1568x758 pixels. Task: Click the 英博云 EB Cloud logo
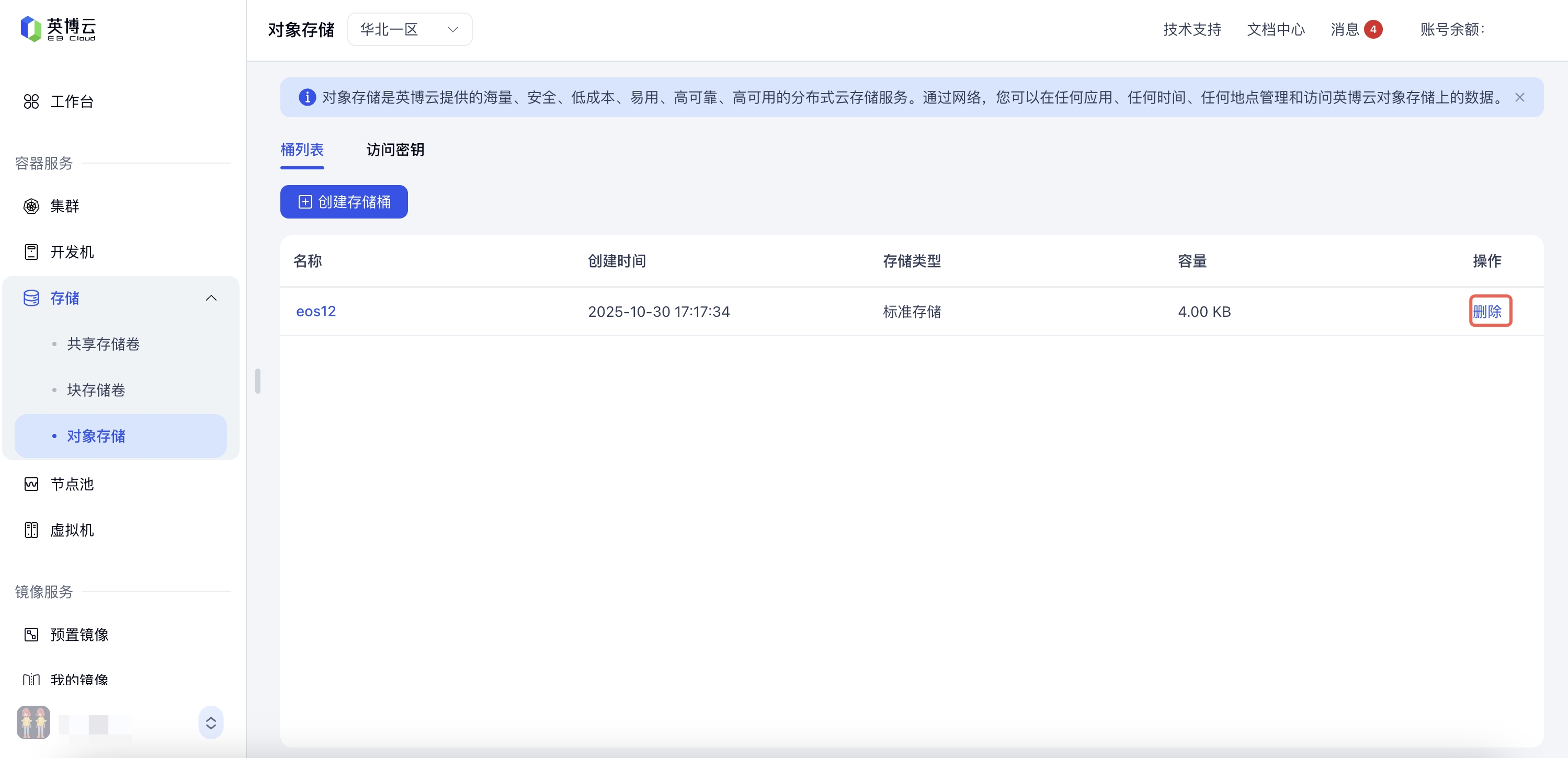[58, 29]
